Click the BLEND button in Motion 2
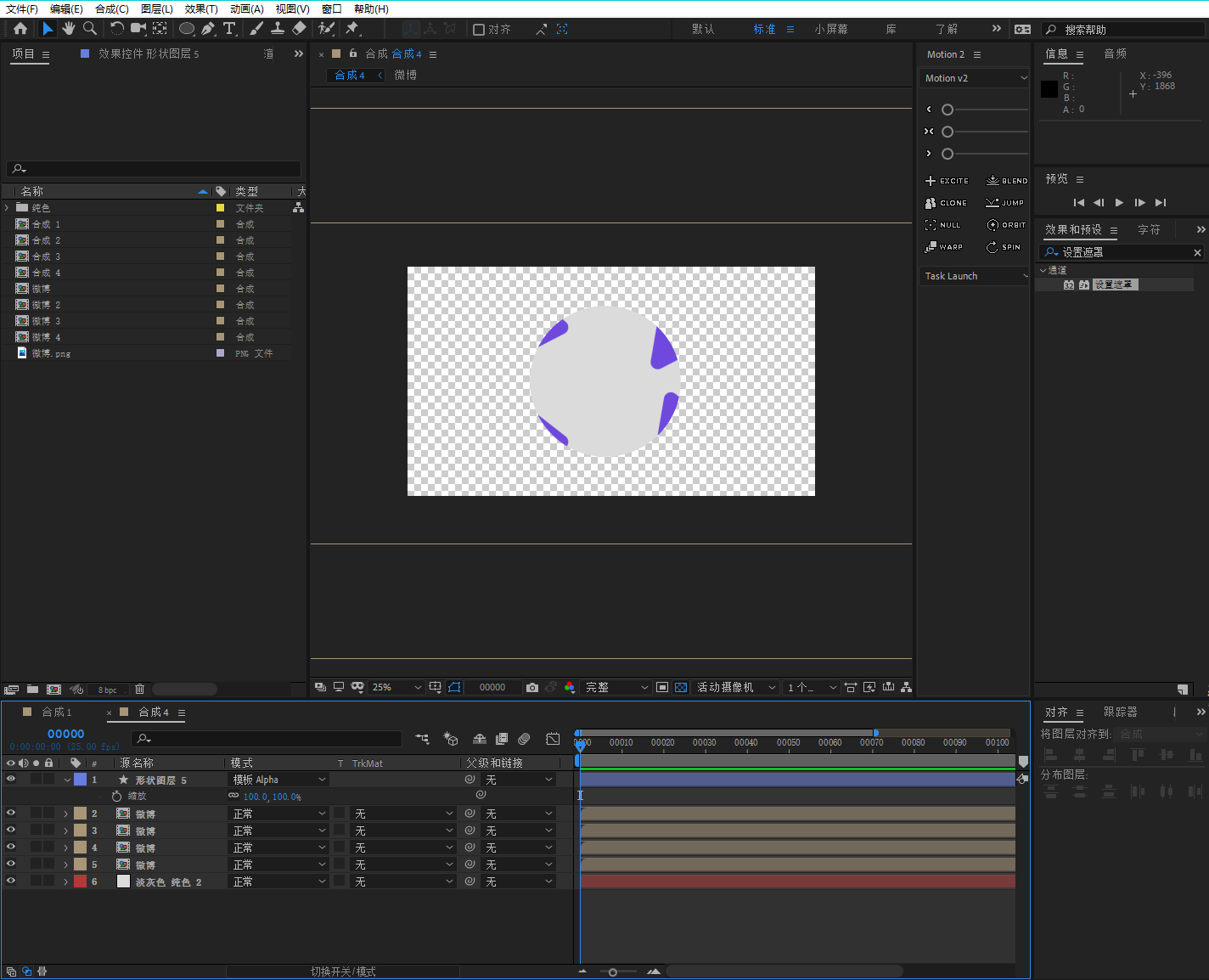1209x980 pixels. pos(1007,181)
